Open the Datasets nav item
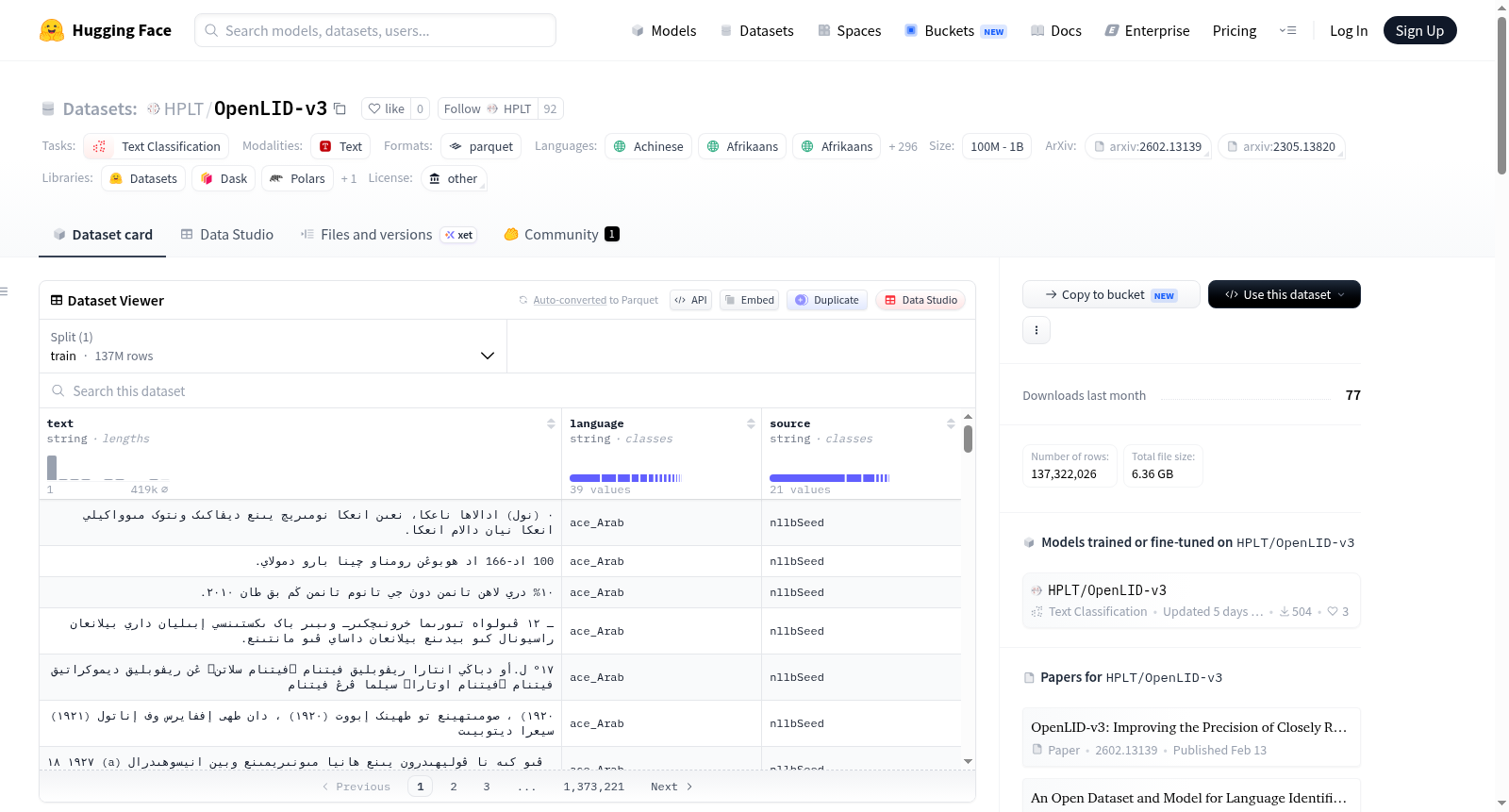This screenshot has width=1509, height=812. [756, 30]
